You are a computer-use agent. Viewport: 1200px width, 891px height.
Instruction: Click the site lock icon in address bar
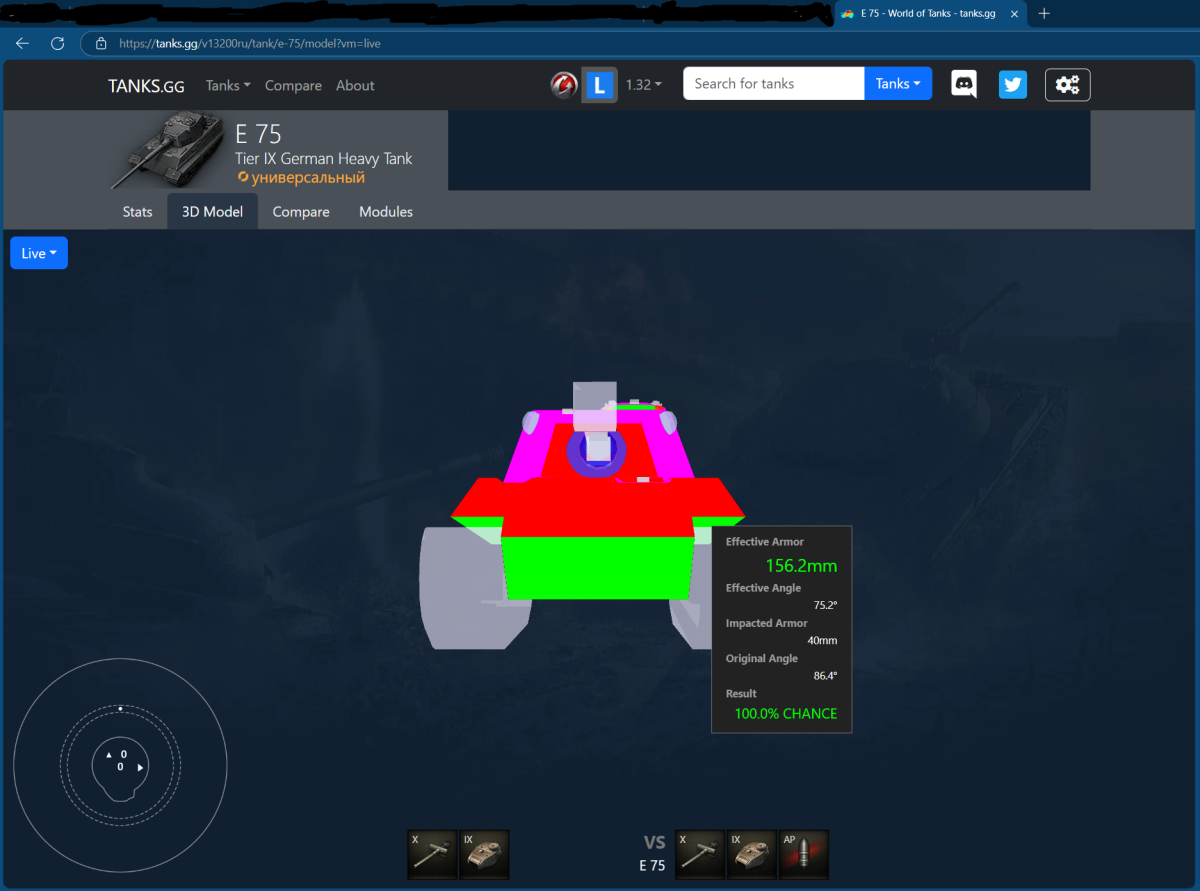[100, 43]
